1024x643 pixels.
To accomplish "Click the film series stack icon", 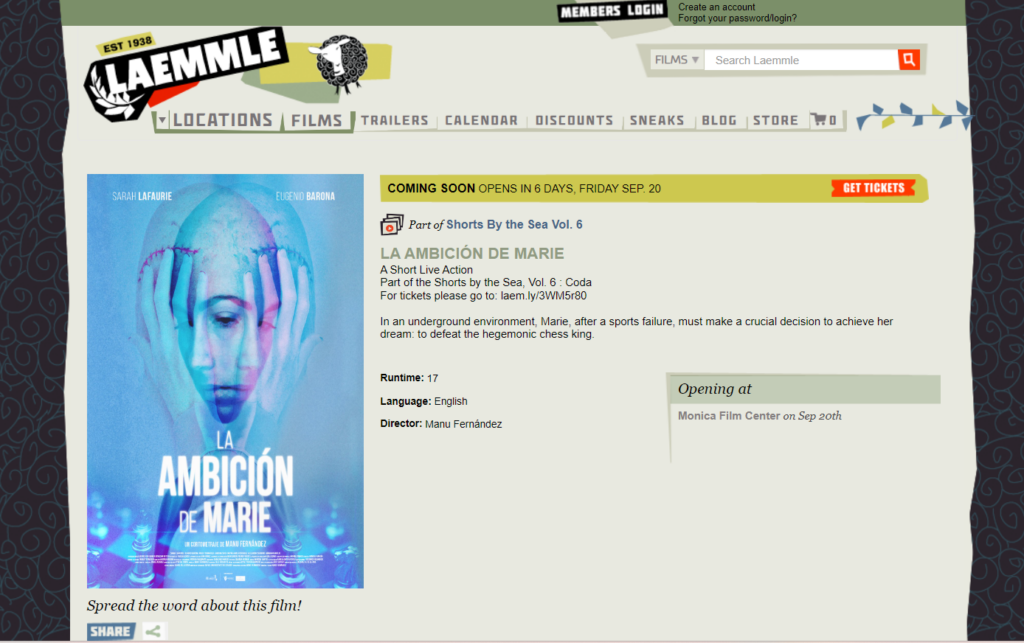I will click(392, 225).
